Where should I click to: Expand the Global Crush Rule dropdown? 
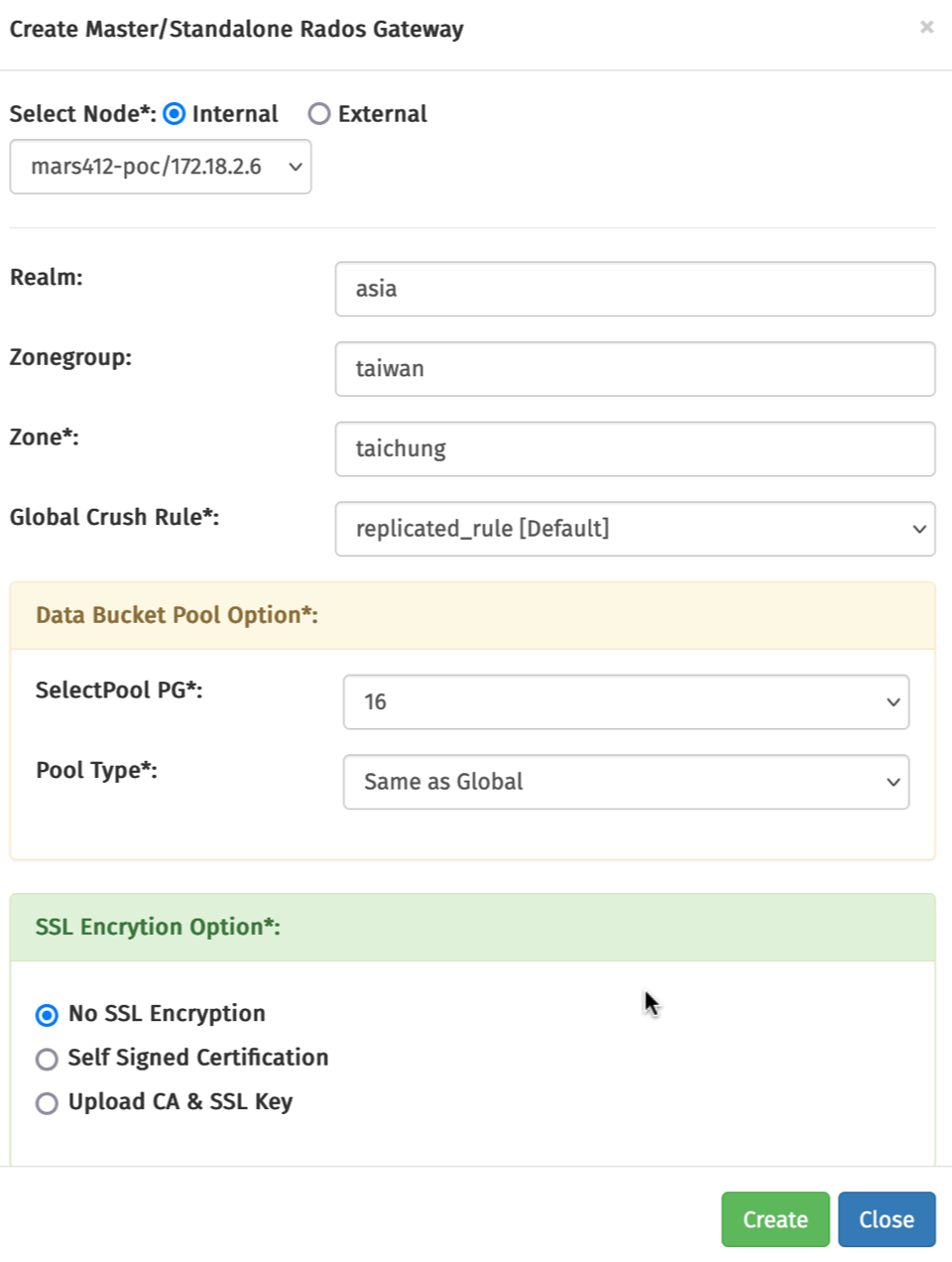tap(635, 529)
